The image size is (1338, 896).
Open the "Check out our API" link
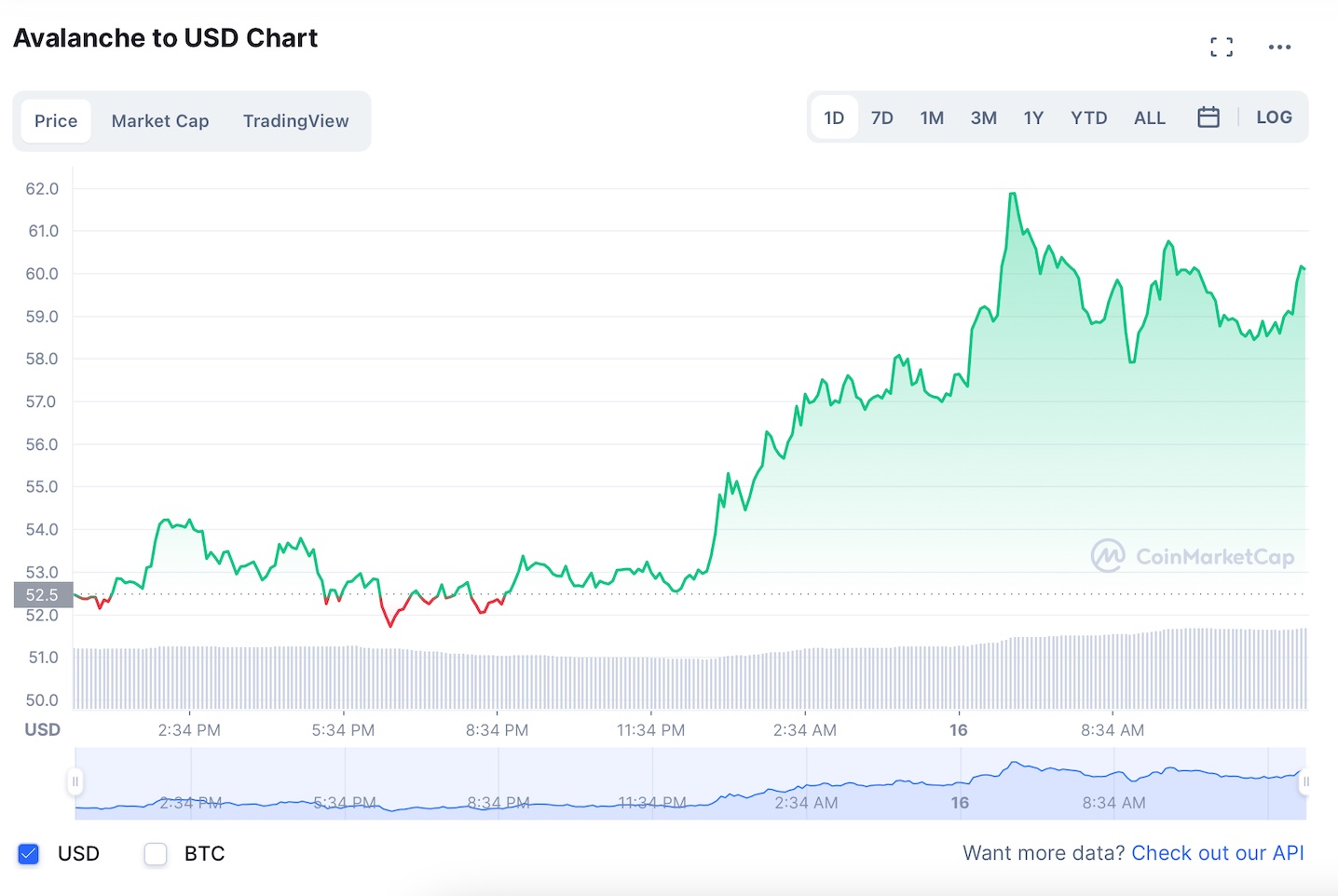(1217, 853)
